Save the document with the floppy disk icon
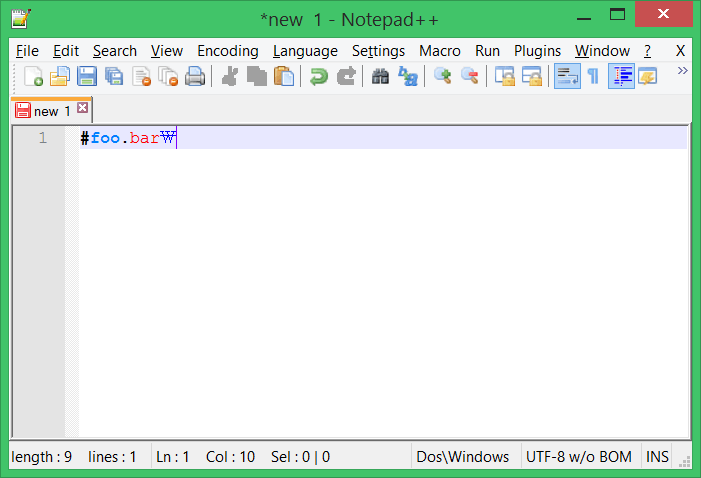701x478 pixels. pyautogui.click(x=87, y=76)
